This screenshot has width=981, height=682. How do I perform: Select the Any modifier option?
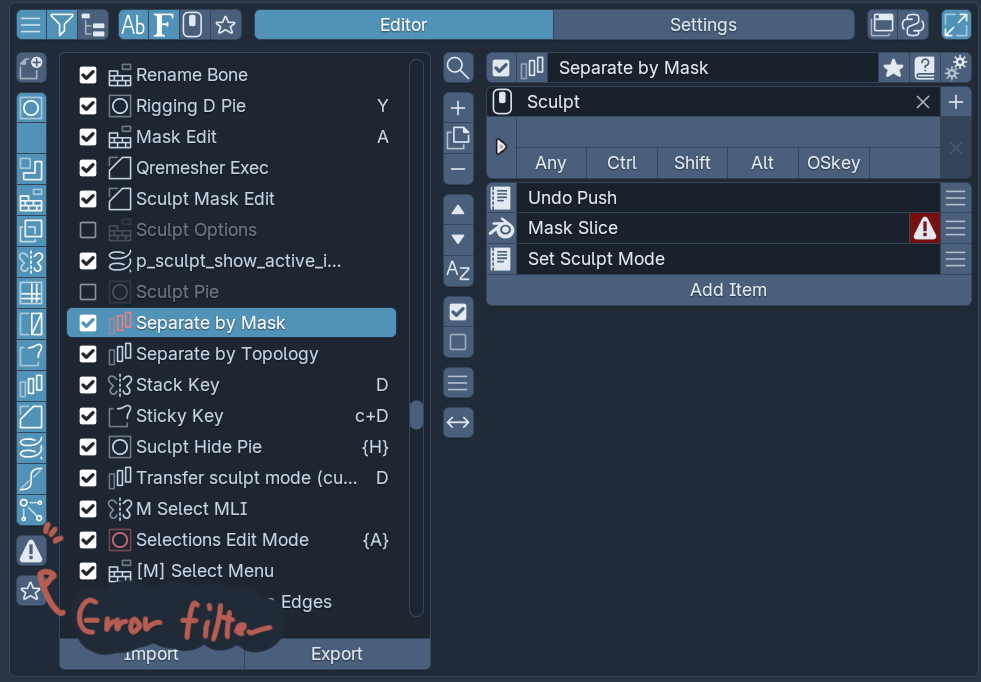click(551, 163)
